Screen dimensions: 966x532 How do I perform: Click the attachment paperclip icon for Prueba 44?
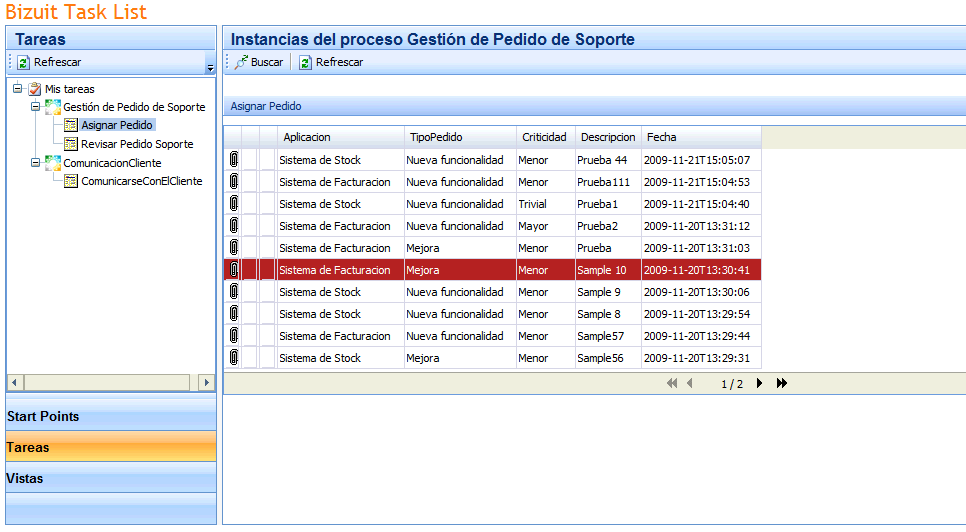[x=233, y=160]
